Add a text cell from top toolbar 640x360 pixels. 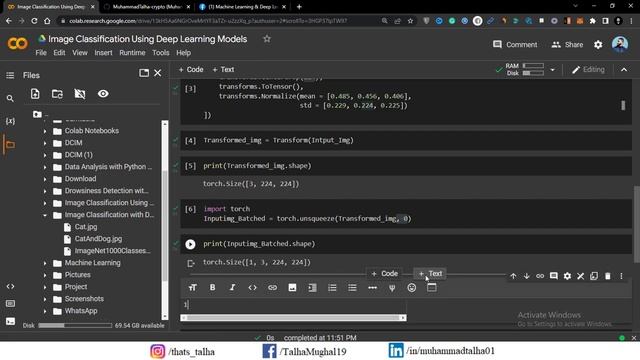click(223, 69)
